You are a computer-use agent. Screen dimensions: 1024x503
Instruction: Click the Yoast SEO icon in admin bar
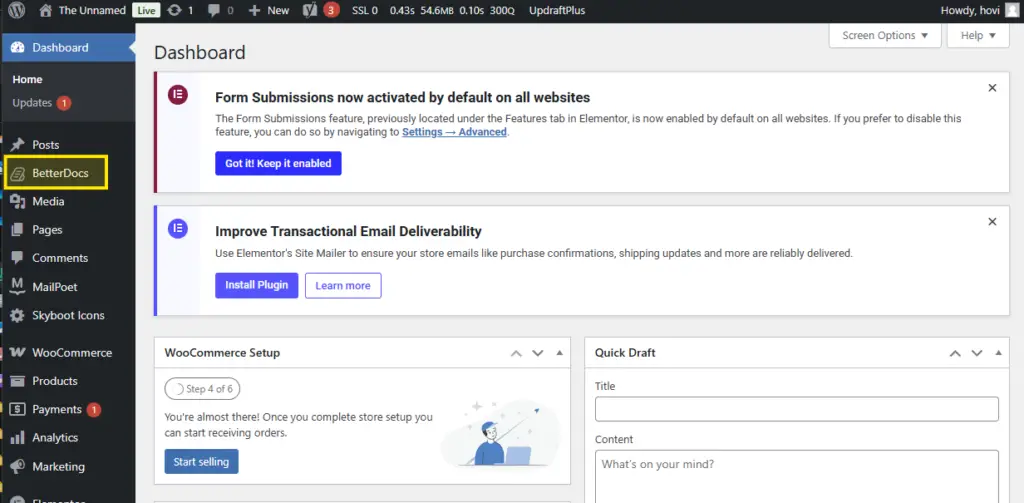pos(312,10)
